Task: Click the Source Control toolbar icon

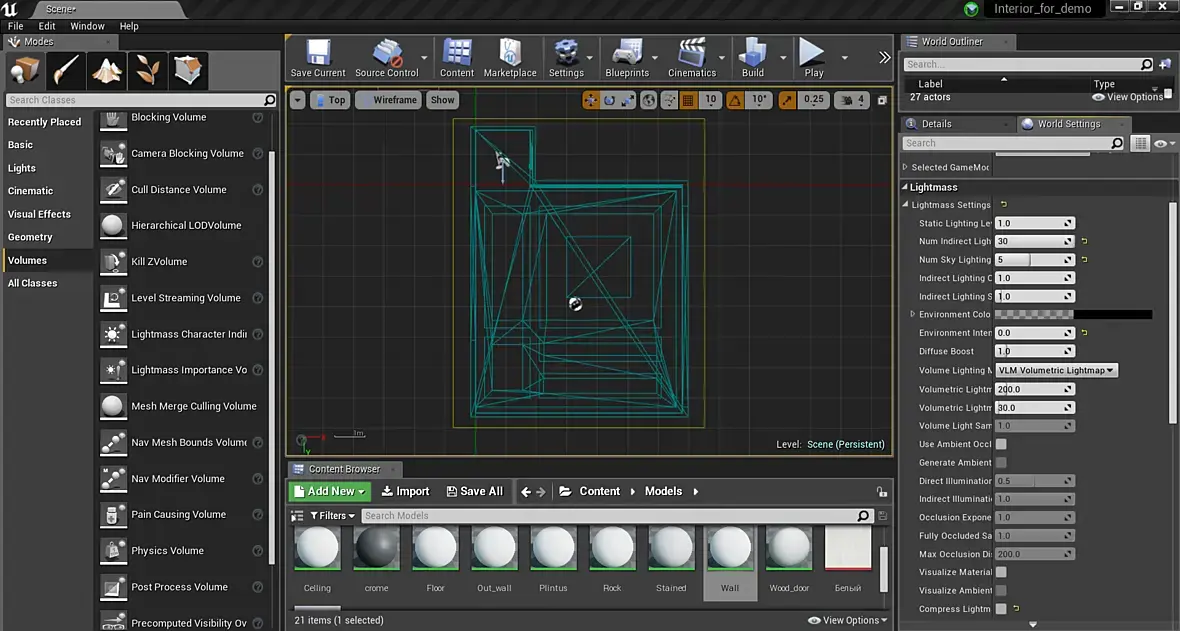Action: [386, 58]
